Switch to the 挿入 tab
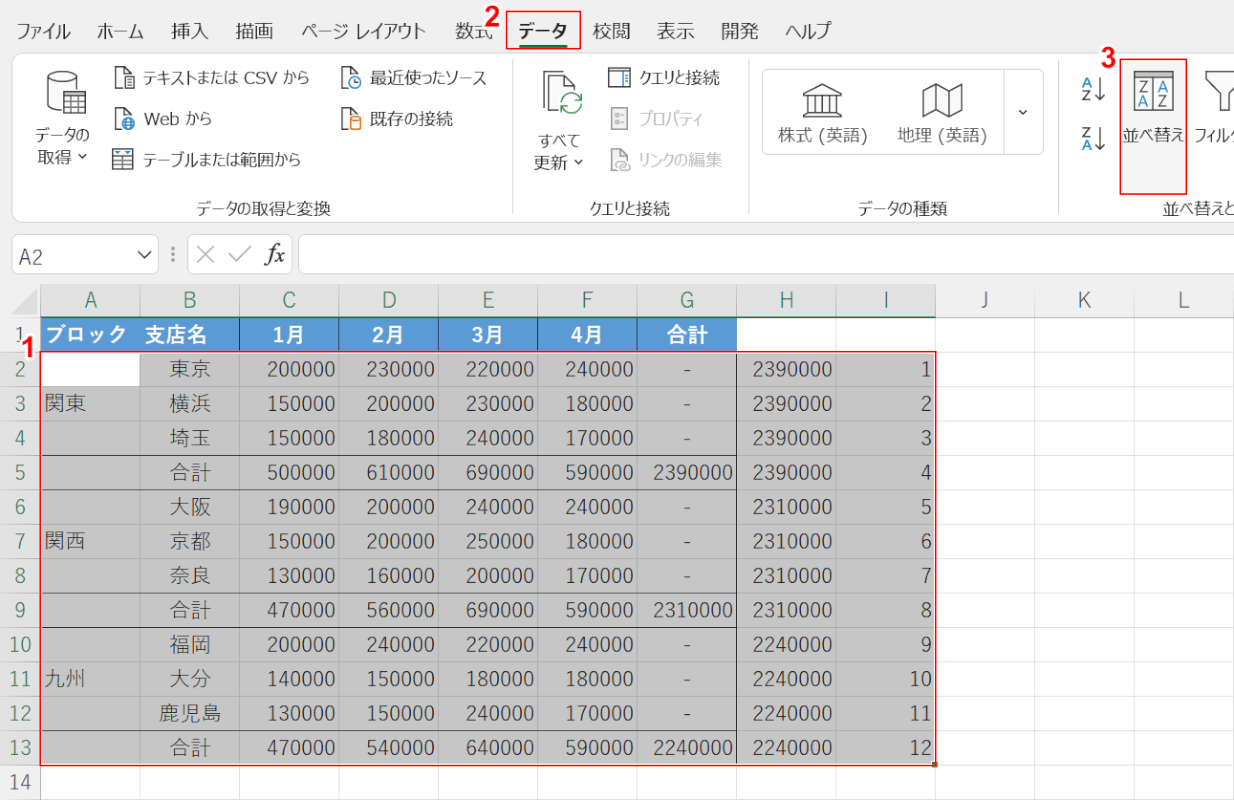 [189, 31]
